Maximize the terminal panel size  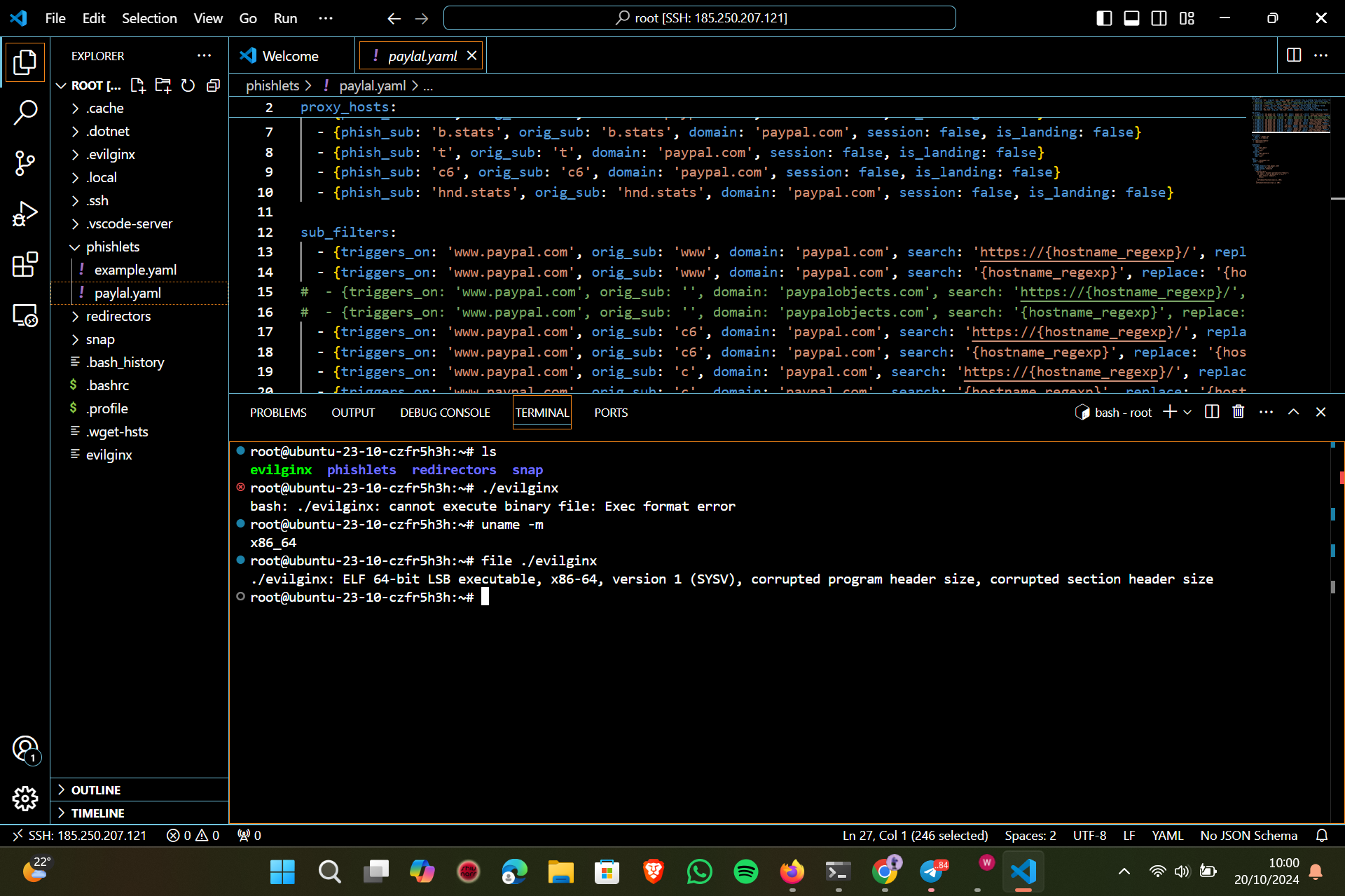(1293, 412)
